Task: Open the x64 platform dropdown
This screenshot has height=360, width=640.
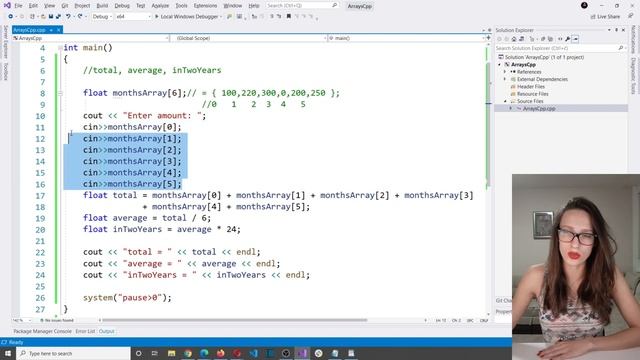Action: [x=133, y=17]
